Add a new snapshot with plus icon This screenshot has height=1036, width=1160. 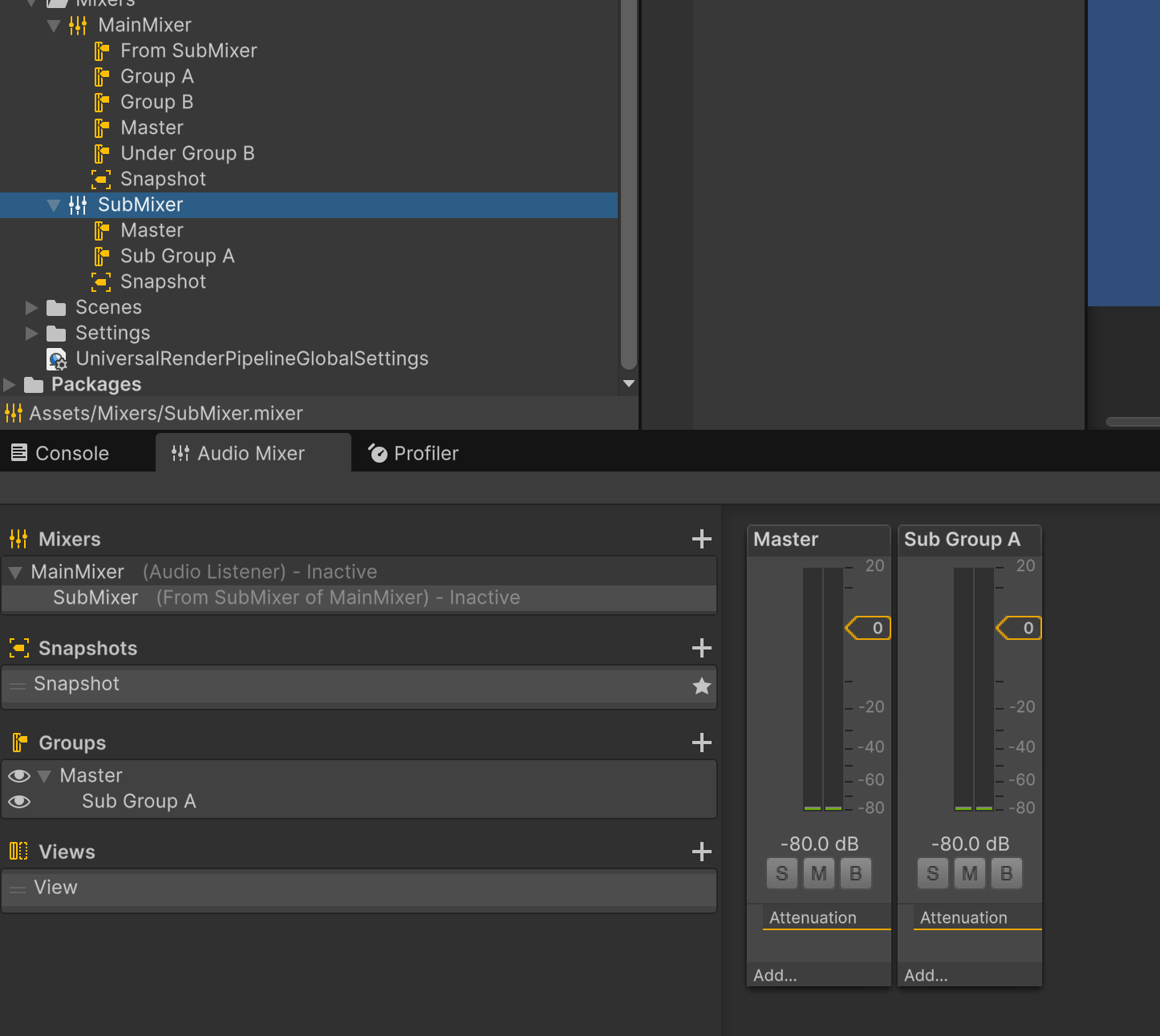point(701,648)
